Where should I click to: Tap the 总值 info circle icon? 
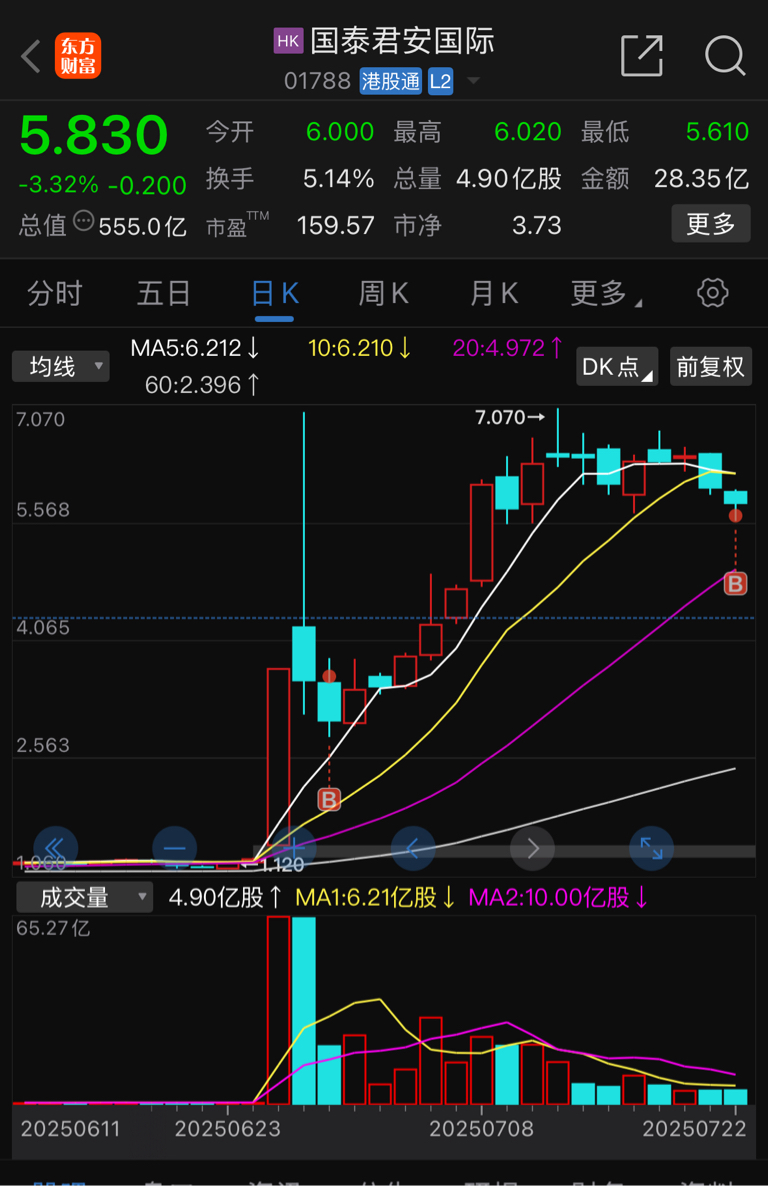point(84,222)
